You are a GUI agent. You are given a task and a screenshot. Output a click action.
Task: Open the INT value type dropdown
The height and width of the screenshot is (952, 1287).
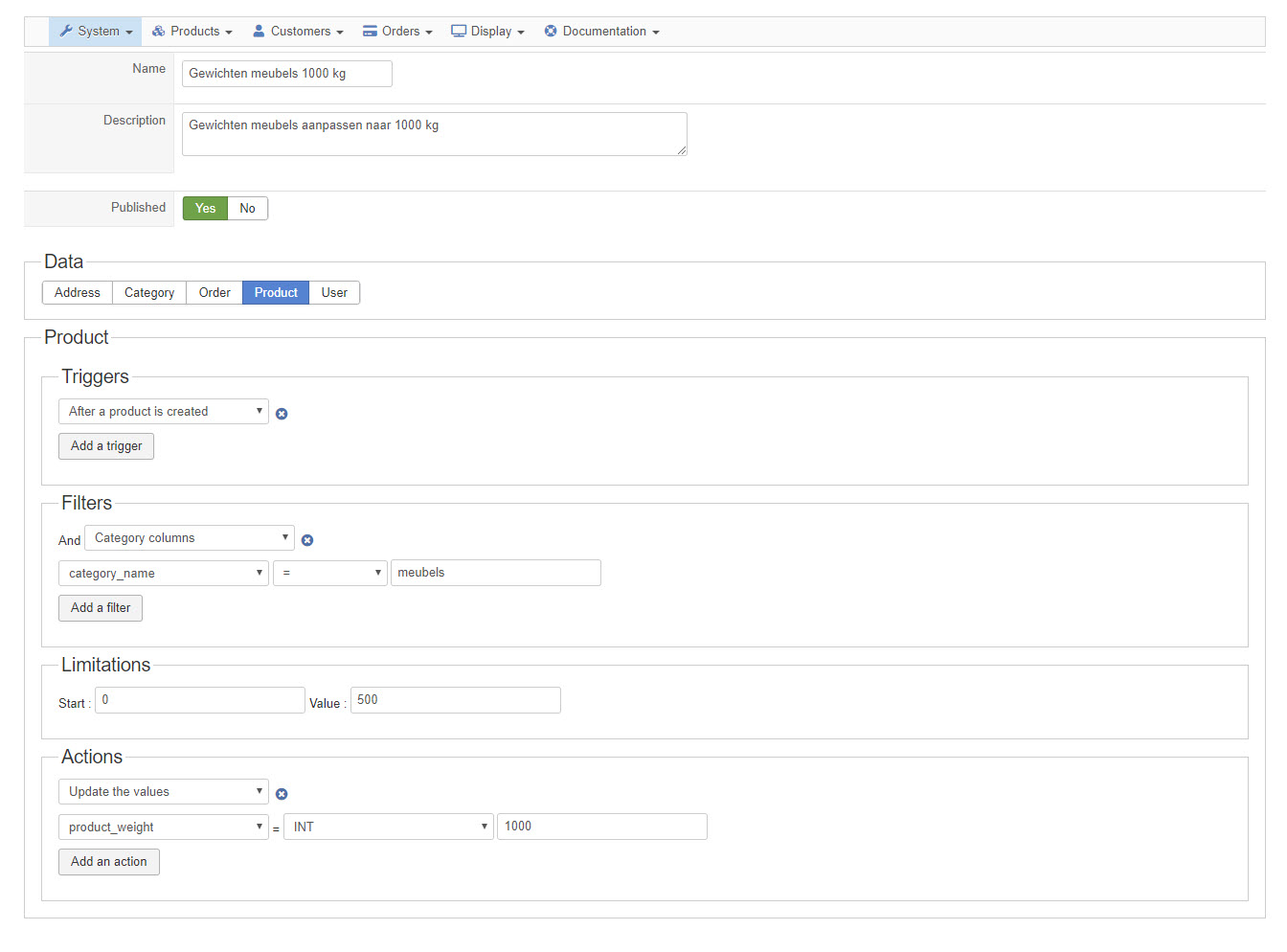click(x=389, y=827)
